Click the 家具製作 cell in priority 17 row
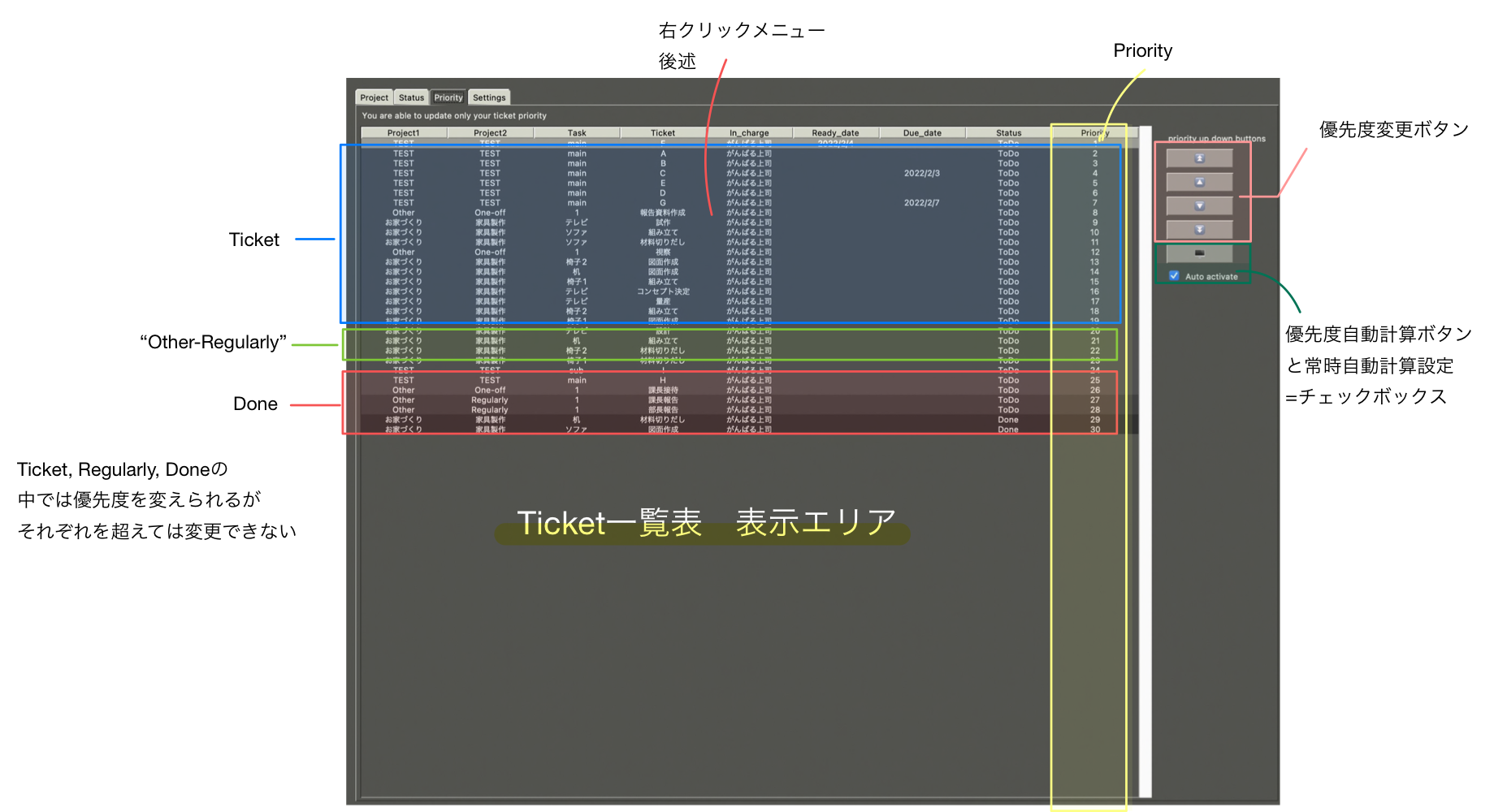This screenshot has width=1507, height=812. click(x=490, y=301)
